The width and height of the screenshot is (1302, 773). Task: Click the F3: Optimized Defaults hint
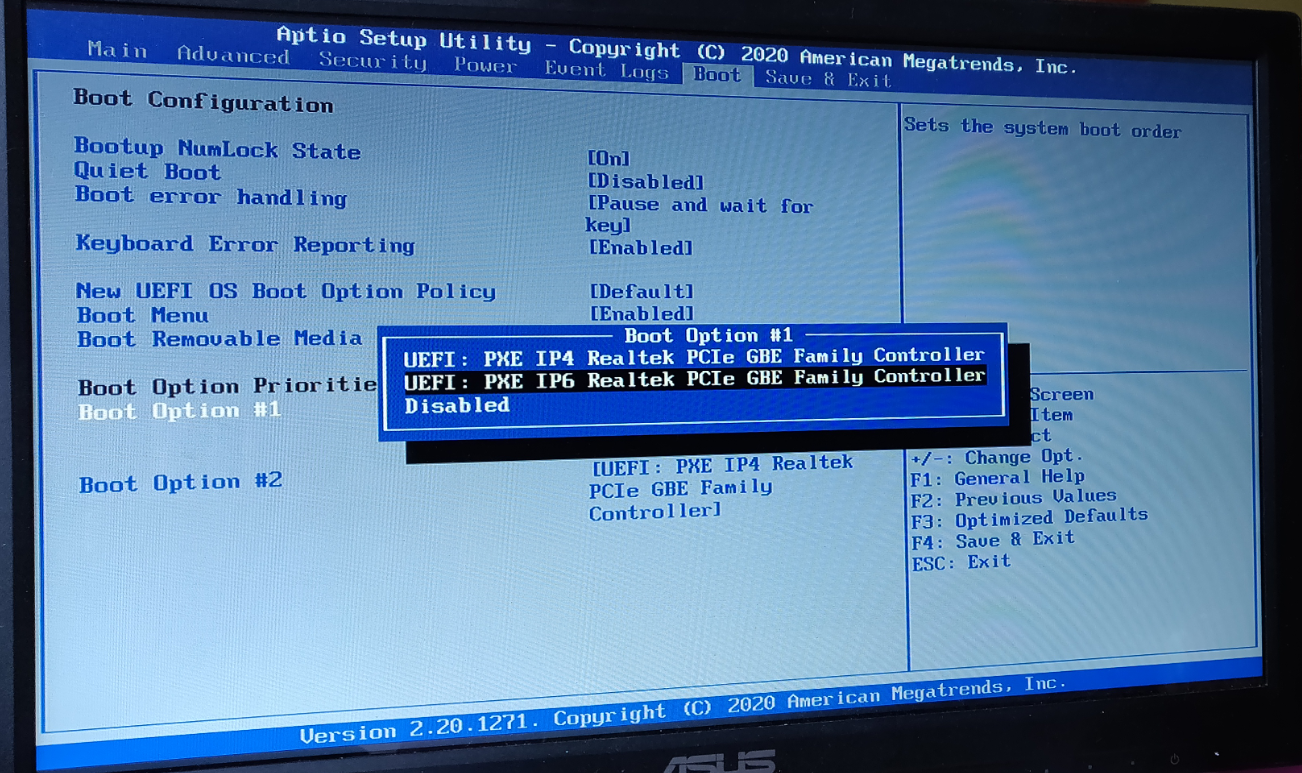pyautogui.click(x=1029, y=518)
